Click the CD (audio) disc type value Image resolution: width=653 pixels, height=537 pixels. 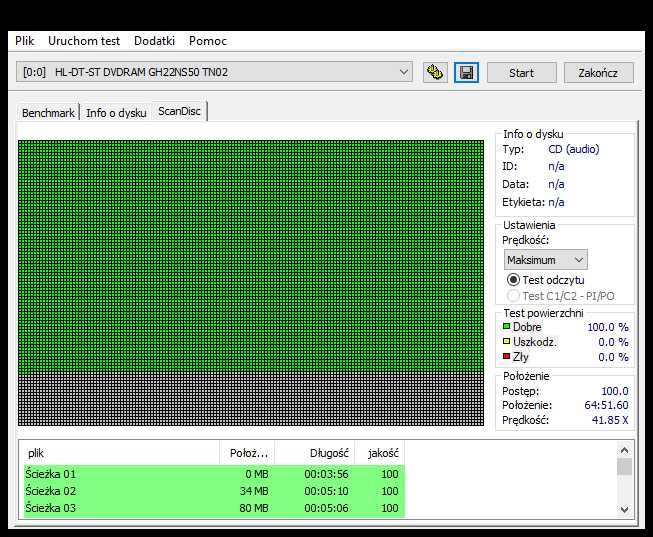573,149
